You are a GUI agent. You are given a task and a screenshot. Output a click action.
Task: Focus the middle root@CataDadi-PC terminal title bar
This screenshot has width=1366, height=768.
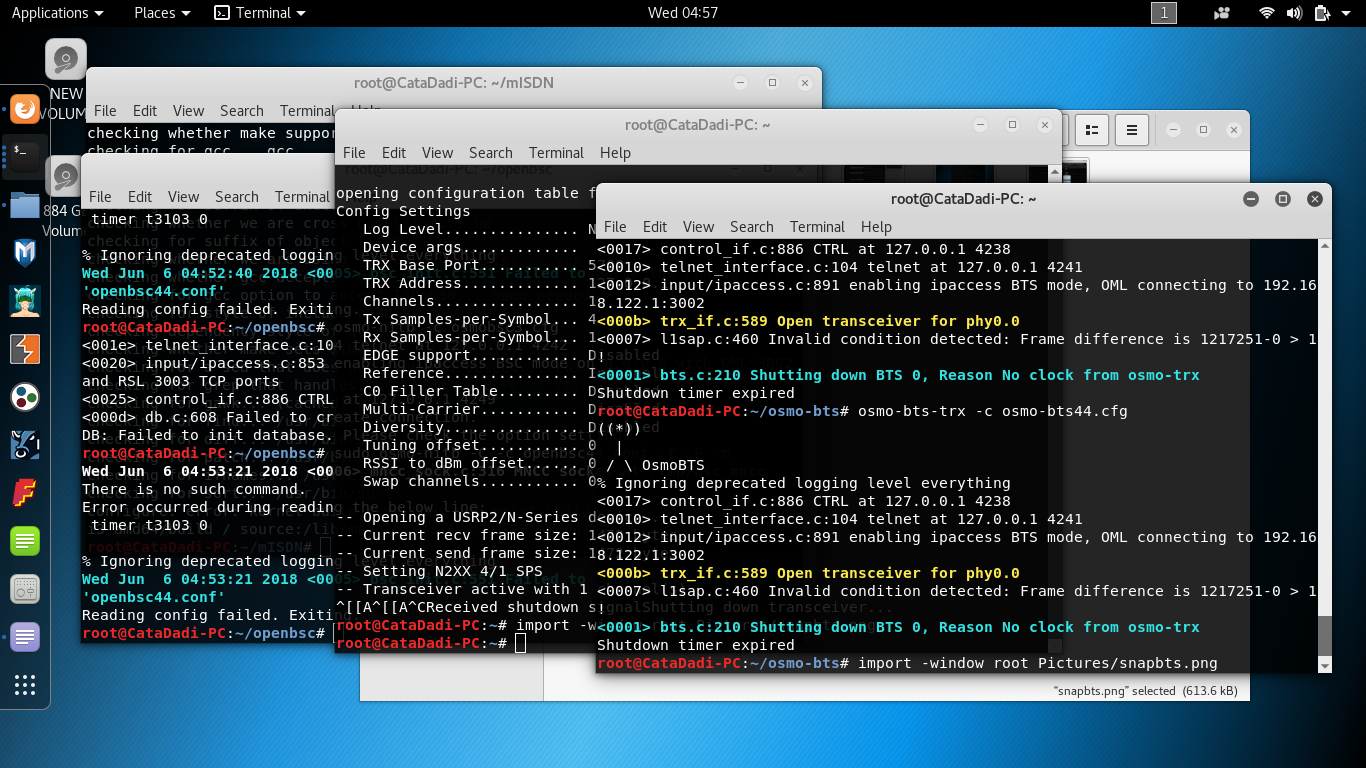coord(697,125)
